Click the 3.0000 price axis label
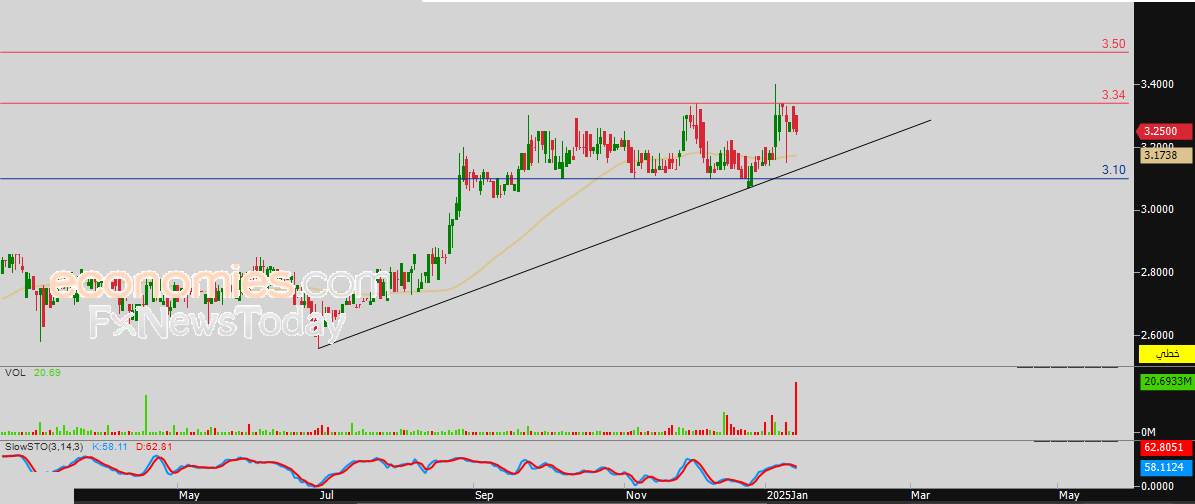 click(x=1155, y=209)
